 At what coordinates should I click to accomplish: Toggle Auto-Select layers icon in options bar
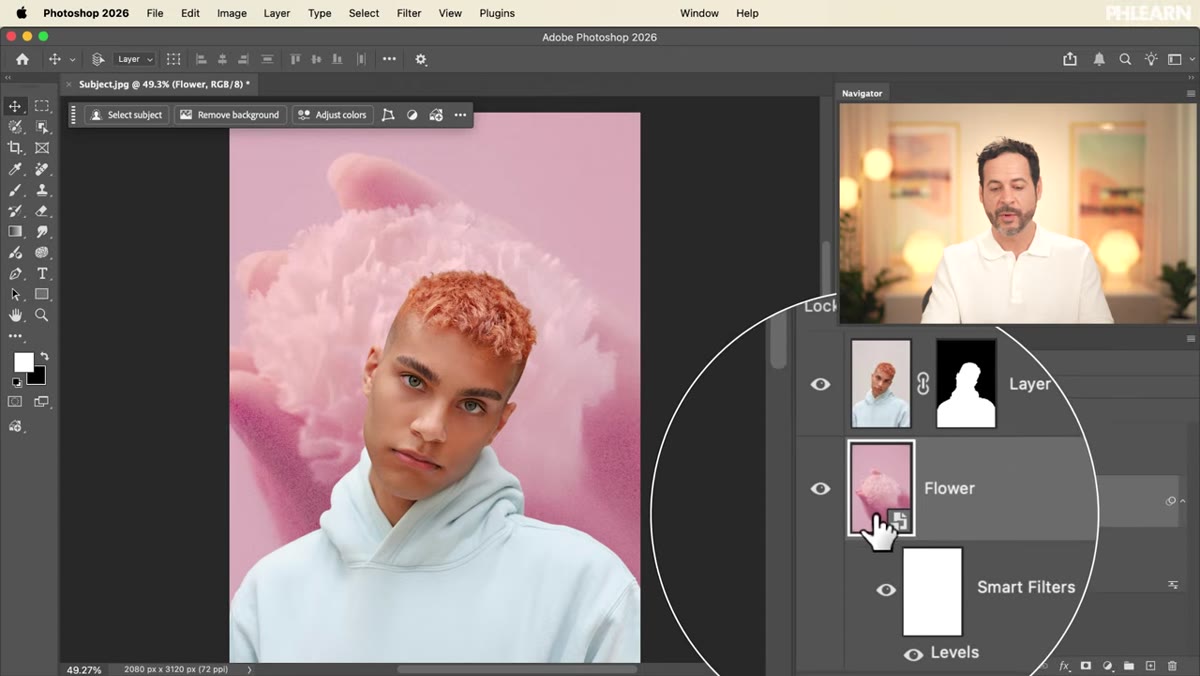point(98,59)
